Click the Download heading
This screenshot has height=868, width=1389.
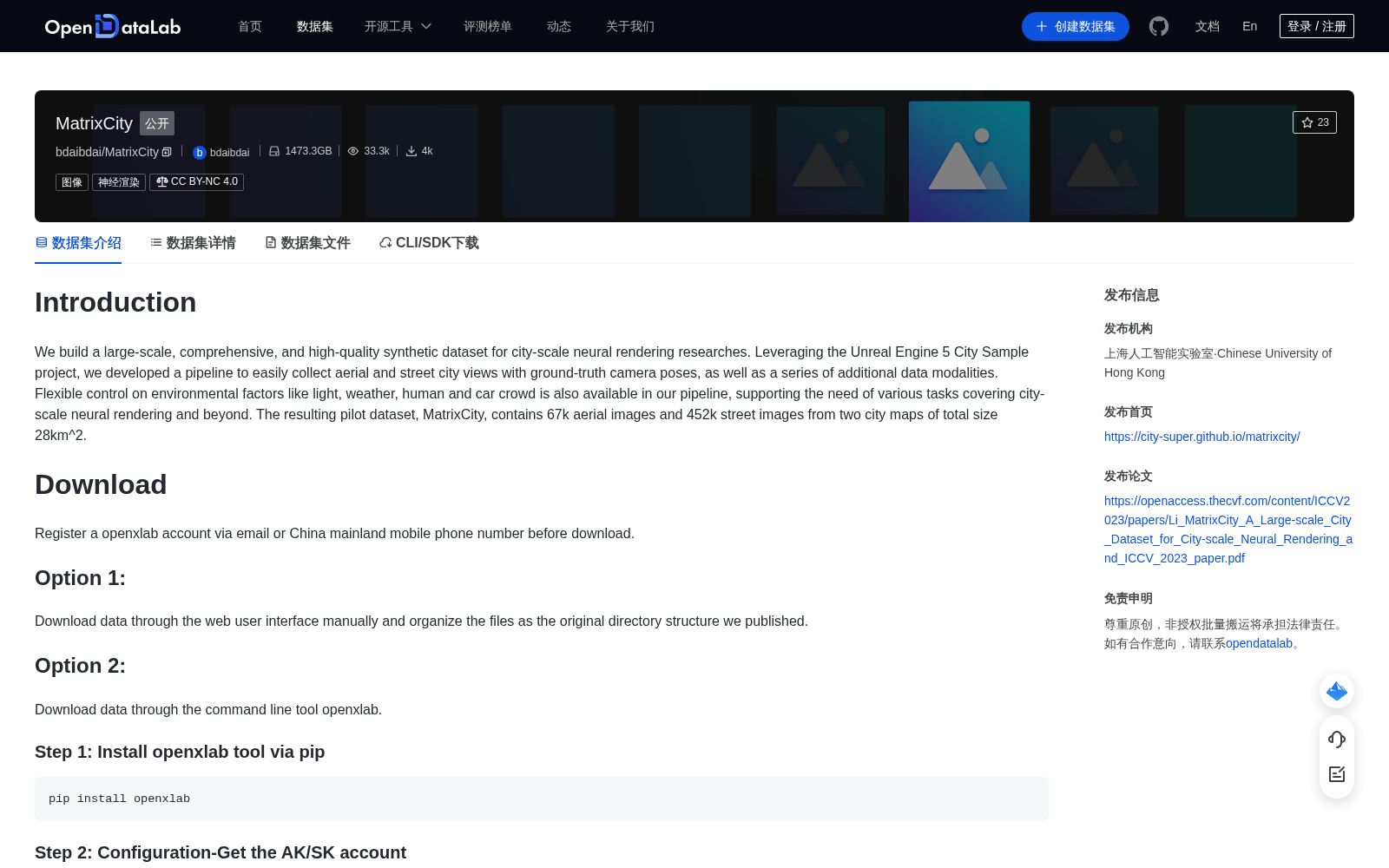pyautogui.click(x=101, y=484)
